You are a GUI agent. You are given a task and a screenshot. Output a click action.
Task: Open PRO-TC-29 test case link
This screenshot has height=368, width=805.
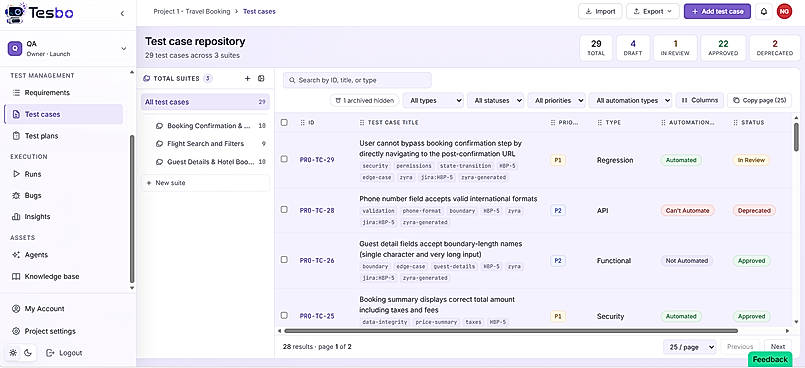coord(317,160)
